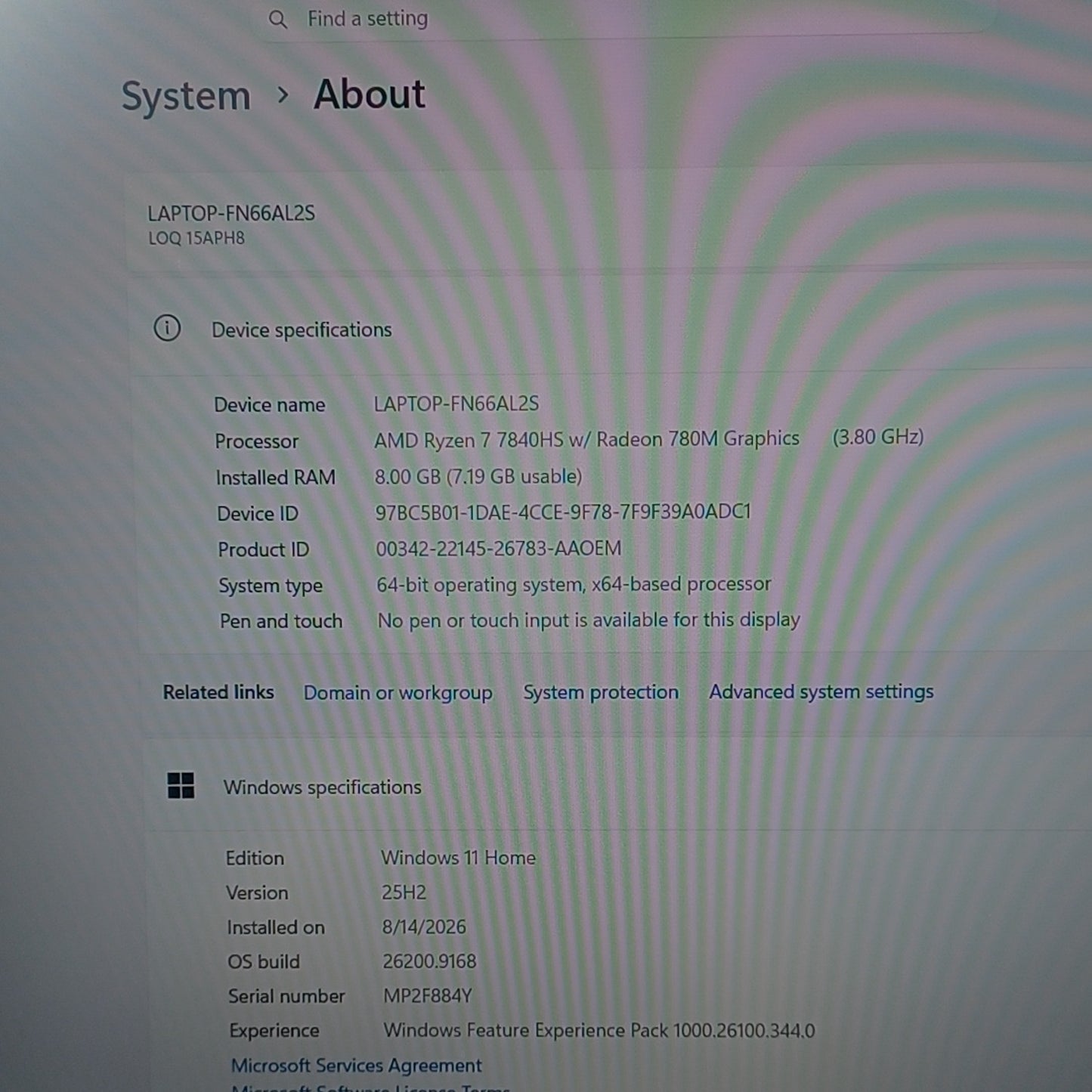Viewport: 1092px width, 1092px height.
Task: Select the Product ID value 00342-22145-26783-AAOEM
Action: [499, 548]
